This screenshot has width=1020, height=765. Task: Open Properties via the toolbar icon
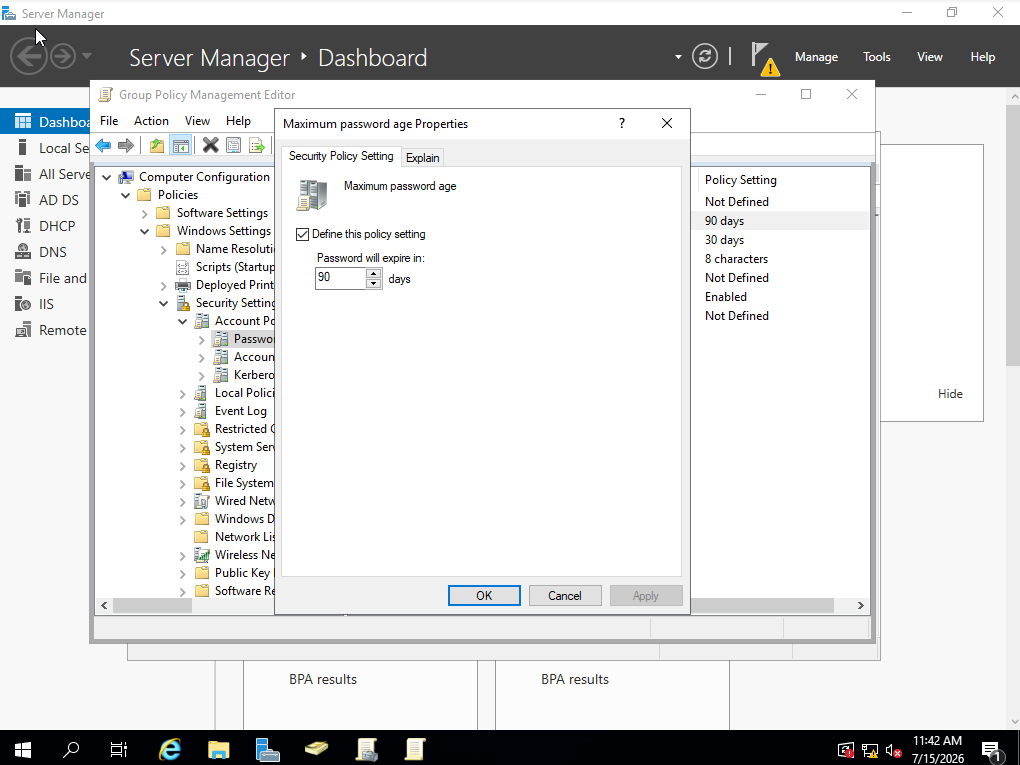click(x=234, y=145)
